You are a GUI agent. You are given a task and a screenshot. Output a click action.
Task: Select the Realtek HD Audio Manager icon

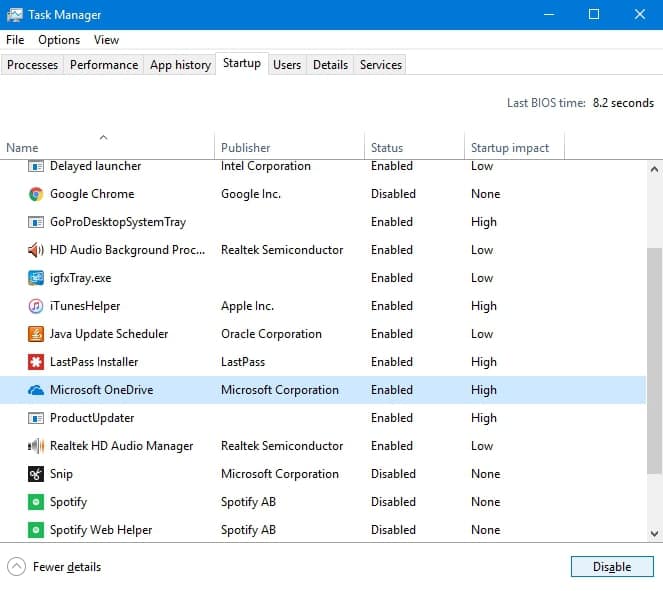(36, 446)
